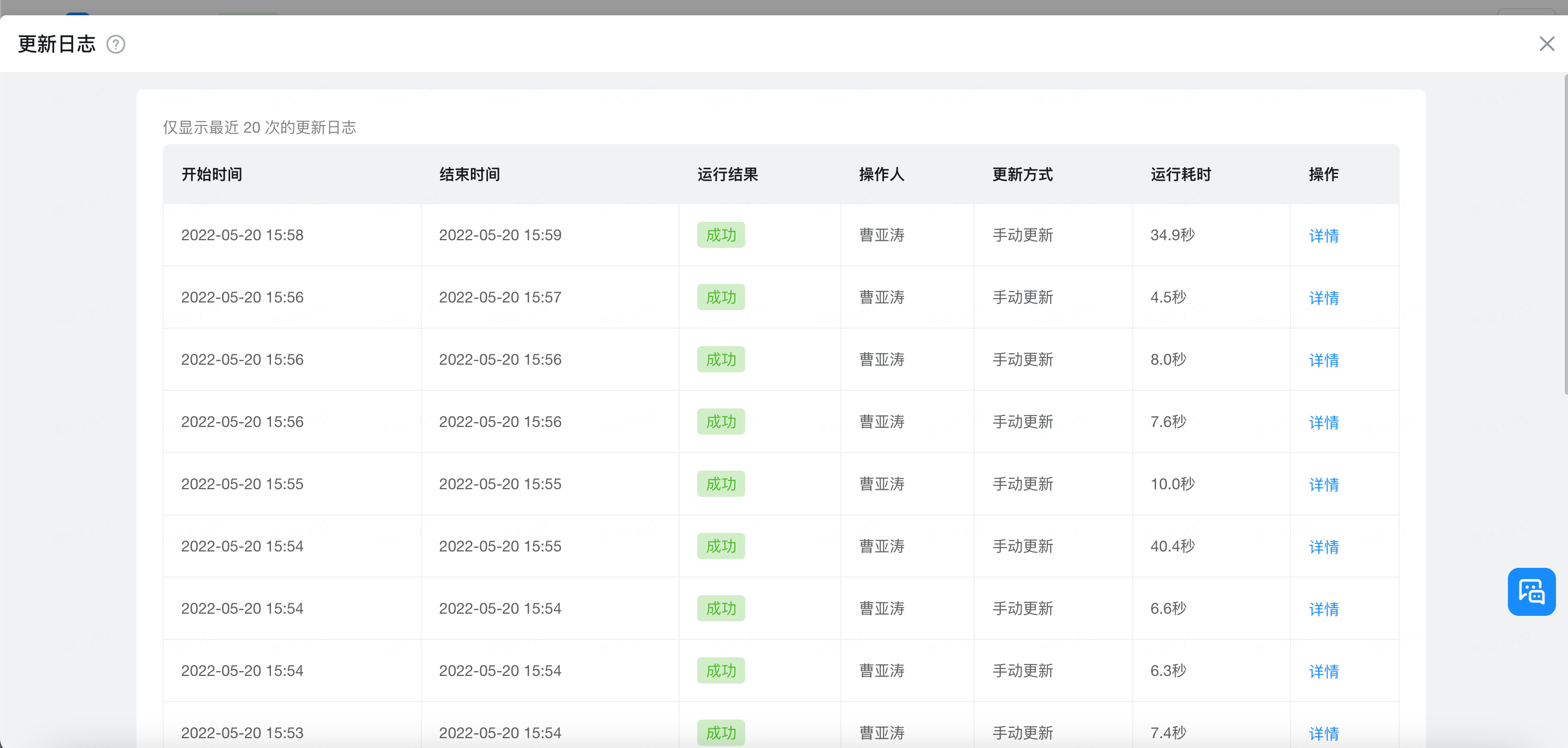
Task: Open 详情 for the 10.0秒 run
Action: tap(1323, 485)
